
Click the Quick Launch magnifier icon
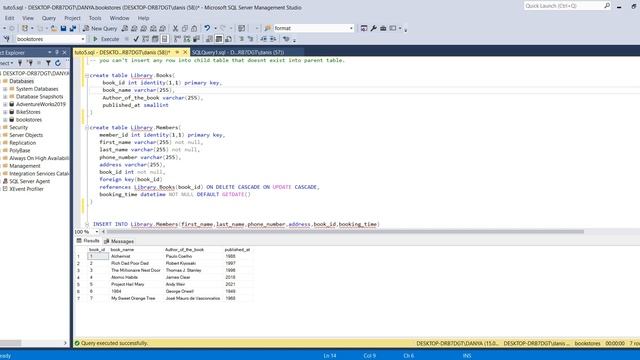pyautogui.click(x=607, y=6)
